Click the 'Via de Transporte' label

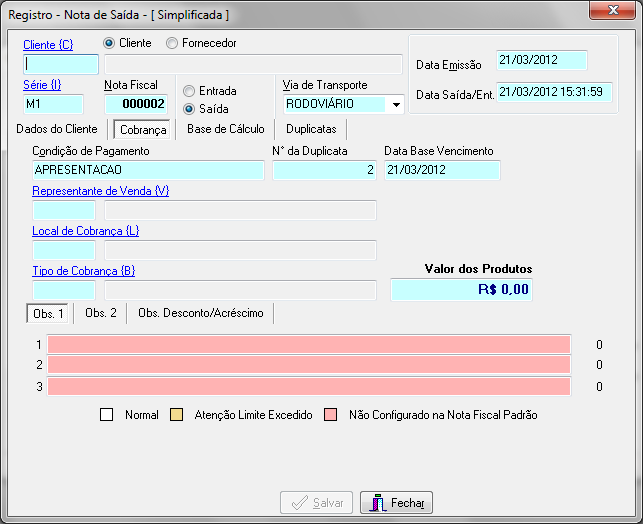[325, 85]
